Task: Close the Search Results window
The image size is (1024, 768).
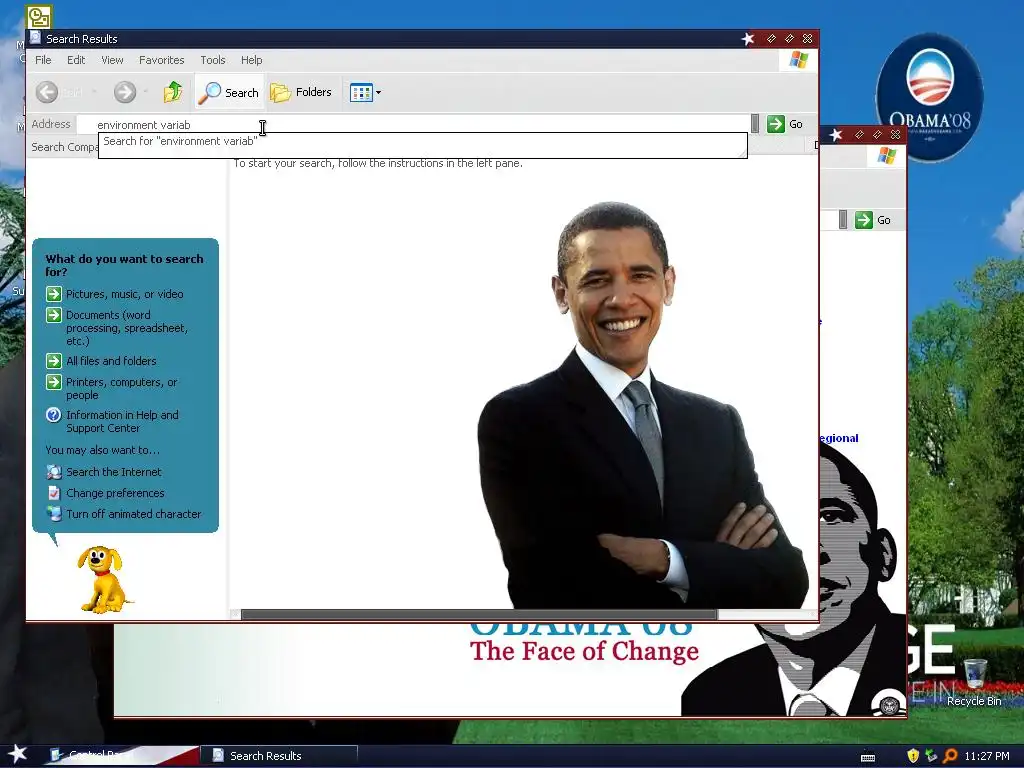Action: point(808,39)
